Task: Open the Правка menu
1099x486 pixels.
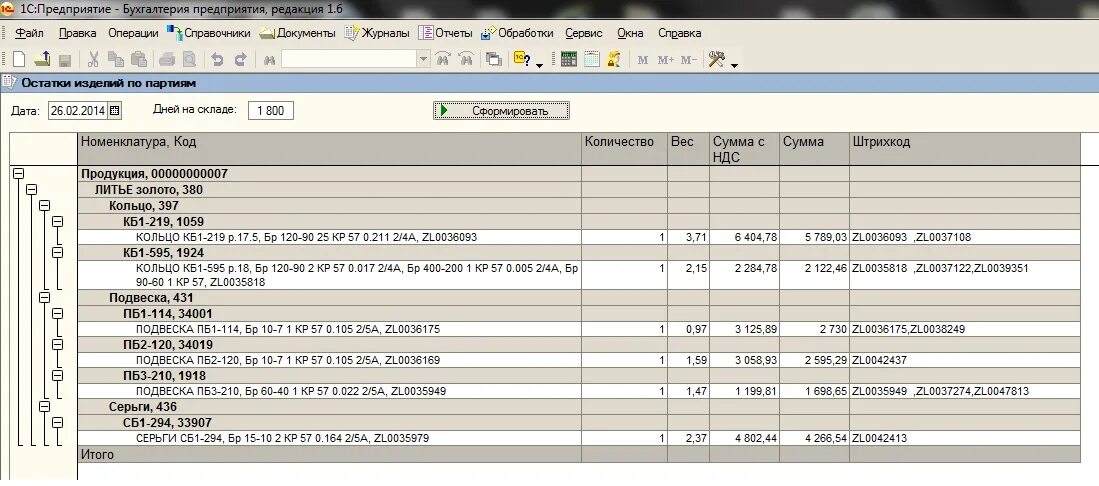Action: tap(78, 33)
